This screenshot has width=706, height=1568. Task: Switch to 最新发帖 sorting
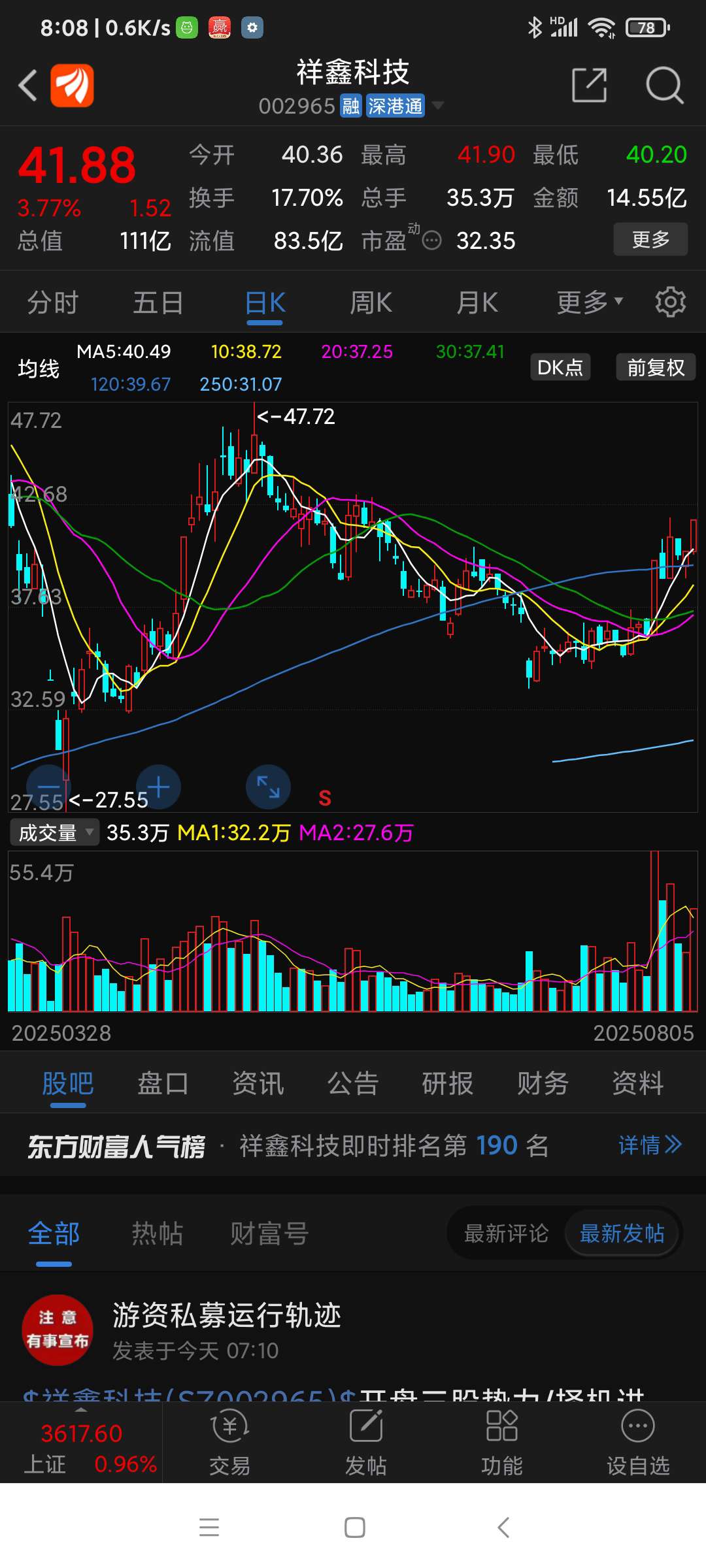pos(622,1233)
